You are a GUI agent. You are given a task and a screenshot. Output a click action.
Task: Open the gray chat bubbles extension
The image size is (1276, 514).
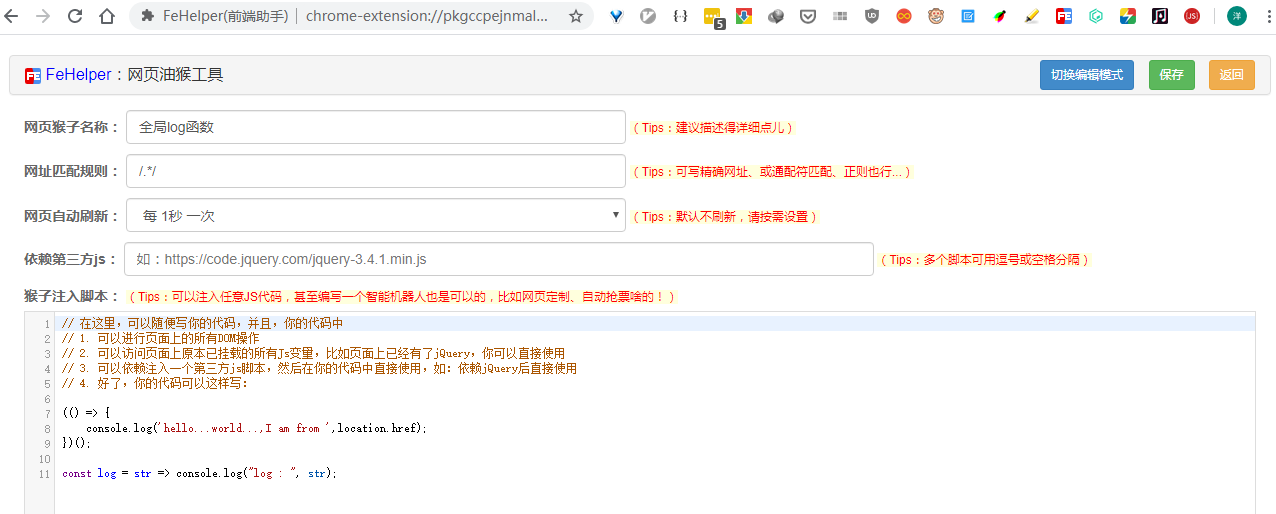click(776, 16)
